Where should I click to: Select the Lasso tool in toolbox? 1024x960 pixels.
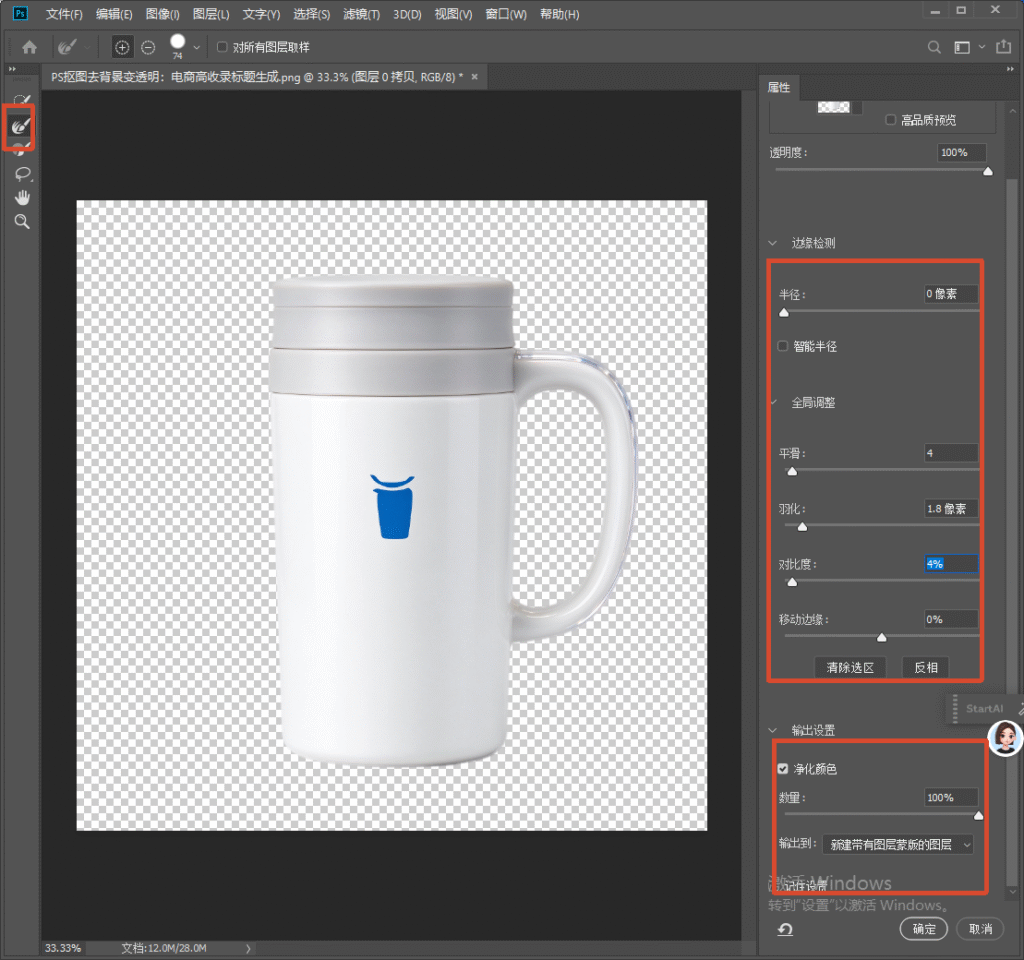23,174
